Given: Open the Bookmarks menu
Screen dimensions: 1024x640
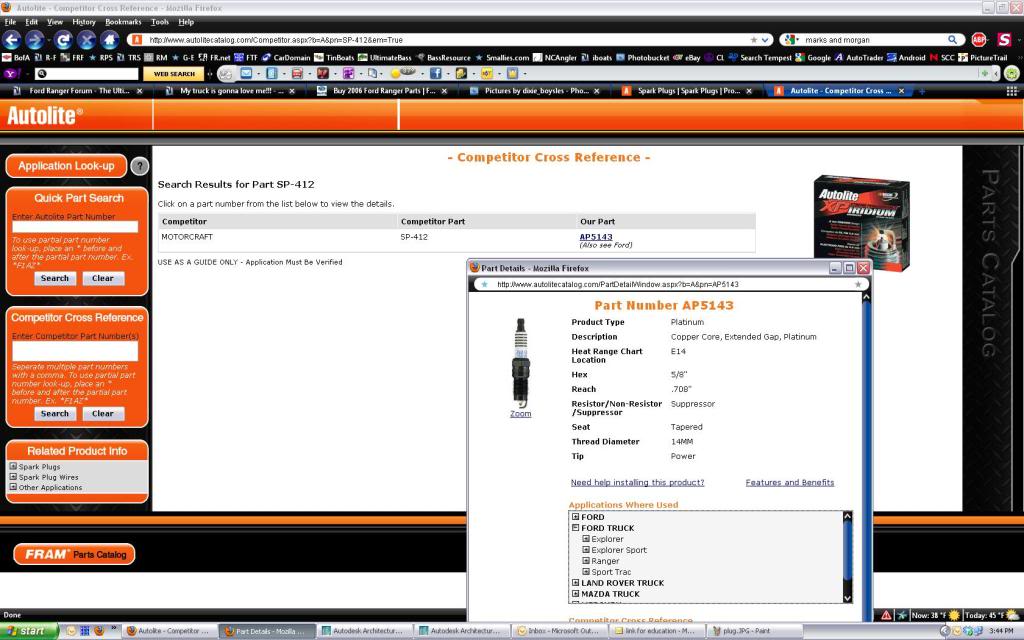Looking at the screenshot, I should (x=123, y=22).
